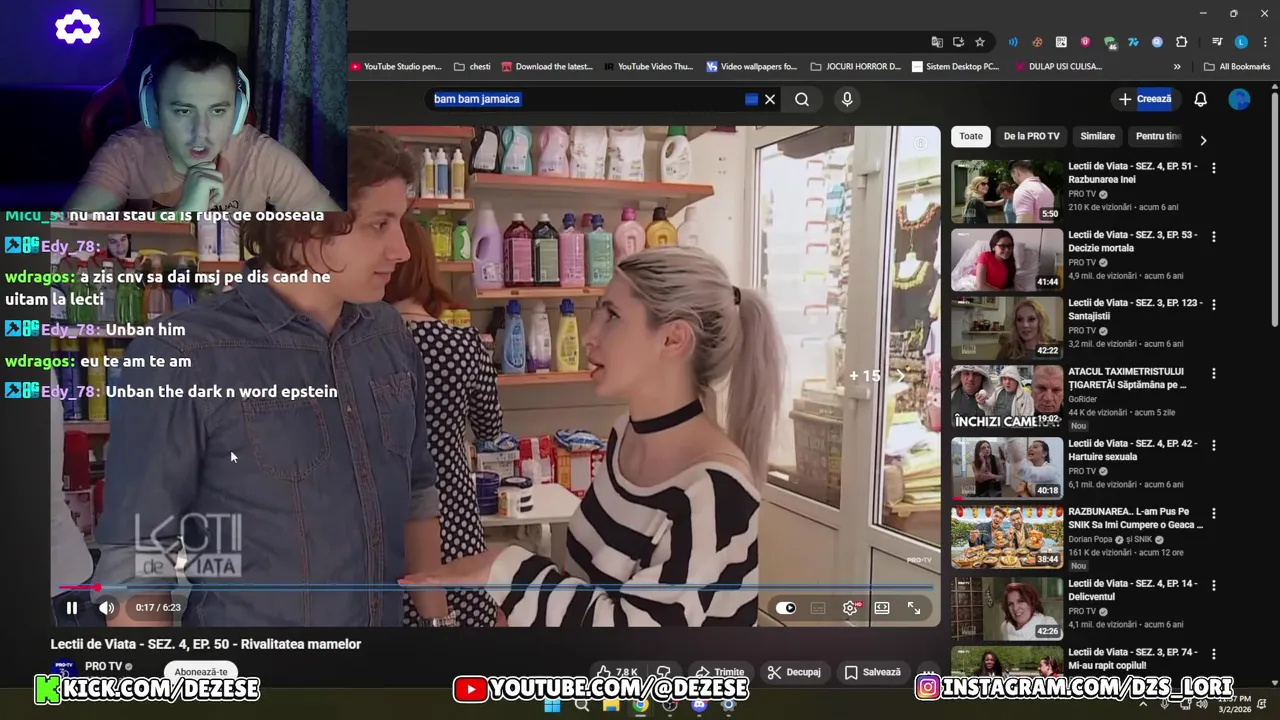Open the chesti bookmarks folder
The image size is (1280, 720).
[472, 67]
